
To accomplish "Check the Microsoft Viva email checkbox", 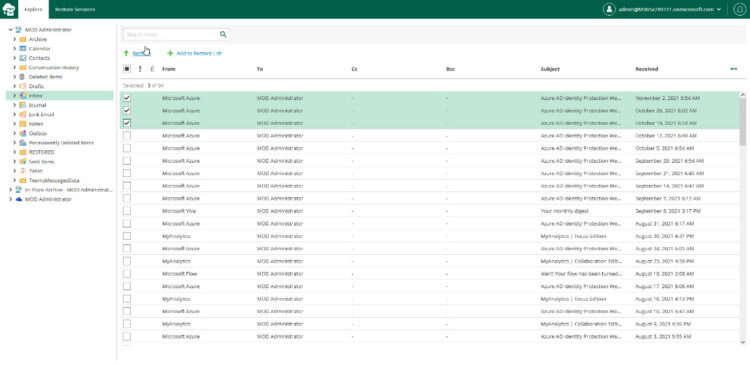I will tap(127, 211).
